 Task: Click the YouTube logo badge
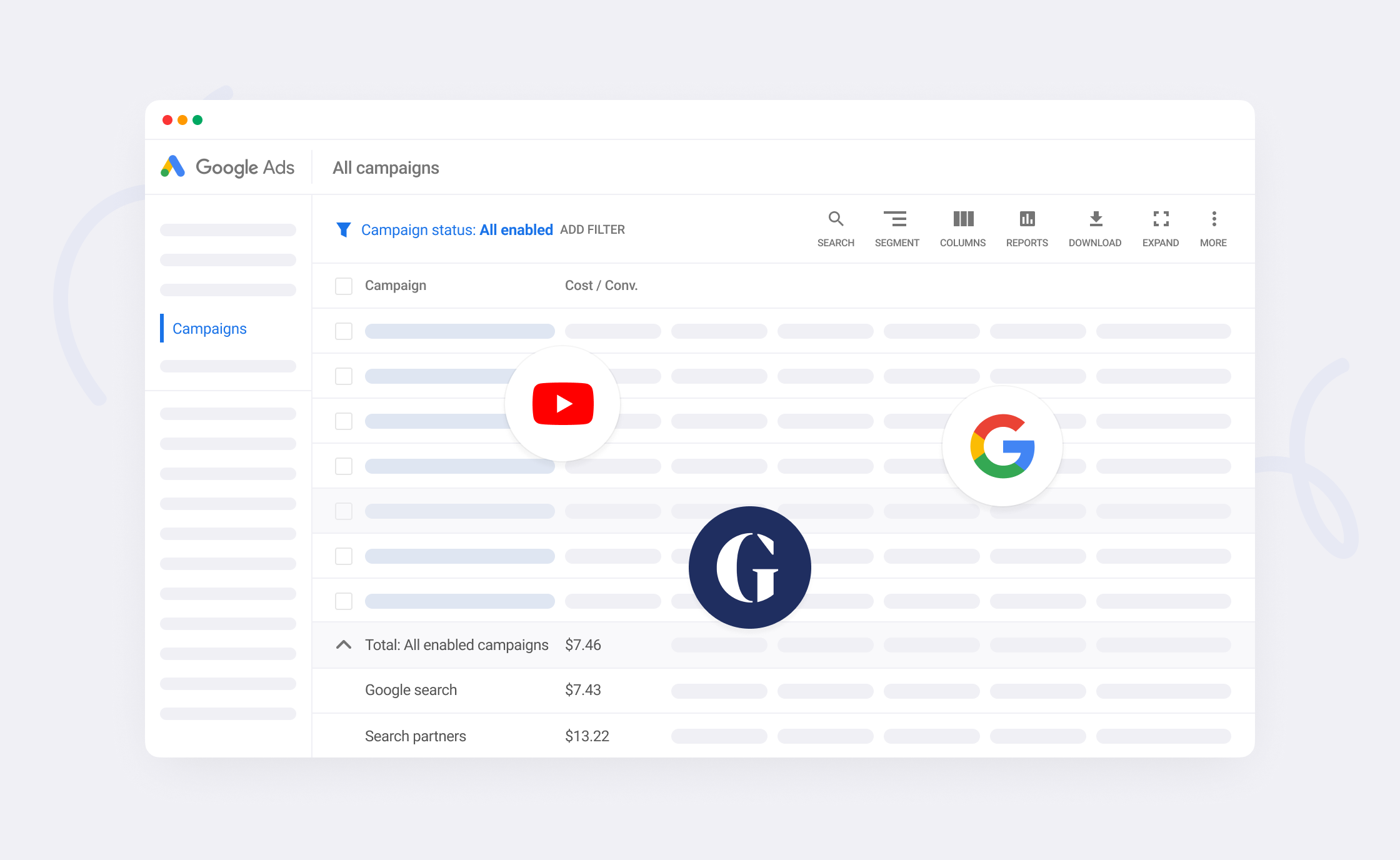562,404
